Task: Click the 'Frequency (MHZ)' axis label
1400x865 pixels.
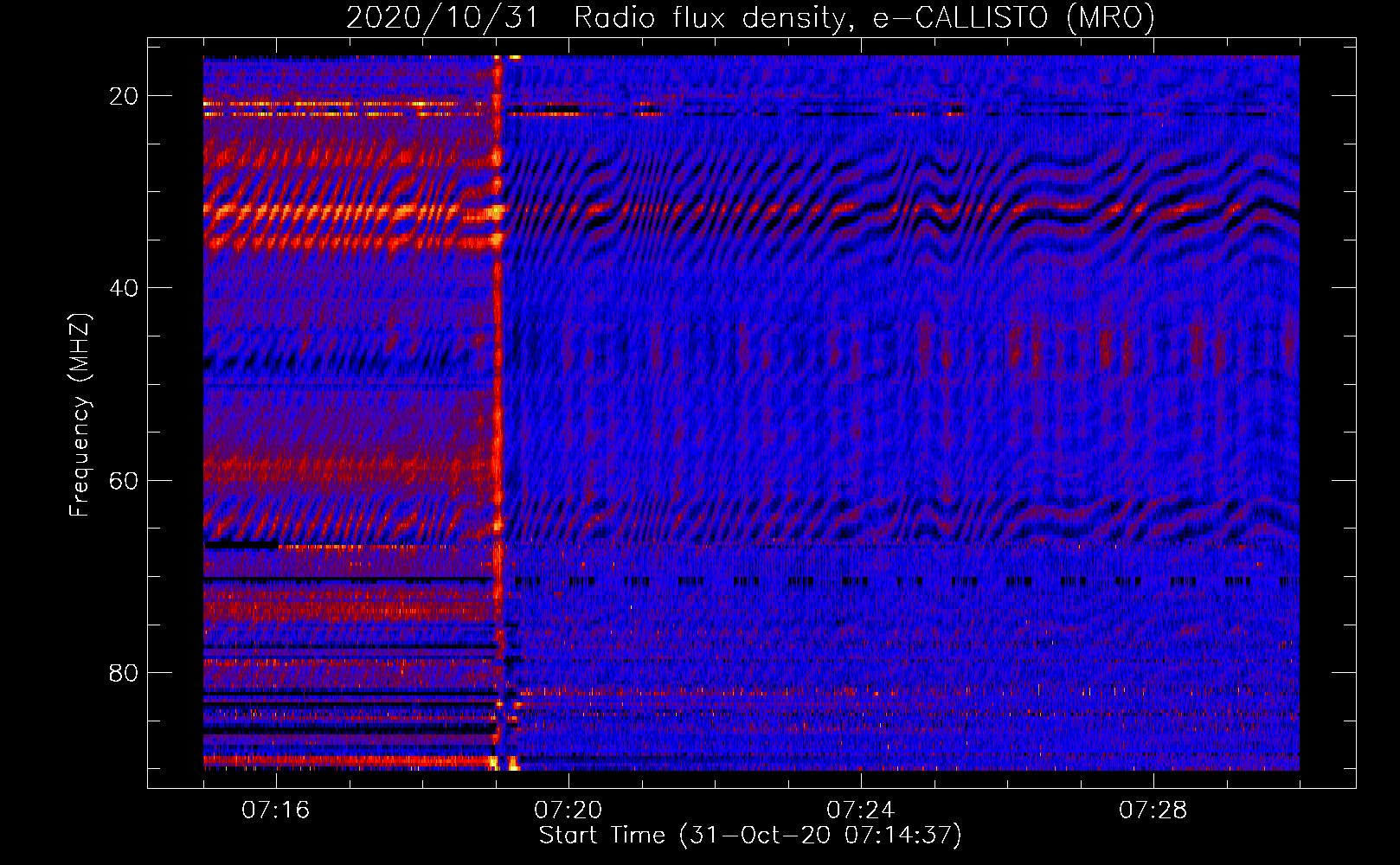Action: tap(80, 415)
